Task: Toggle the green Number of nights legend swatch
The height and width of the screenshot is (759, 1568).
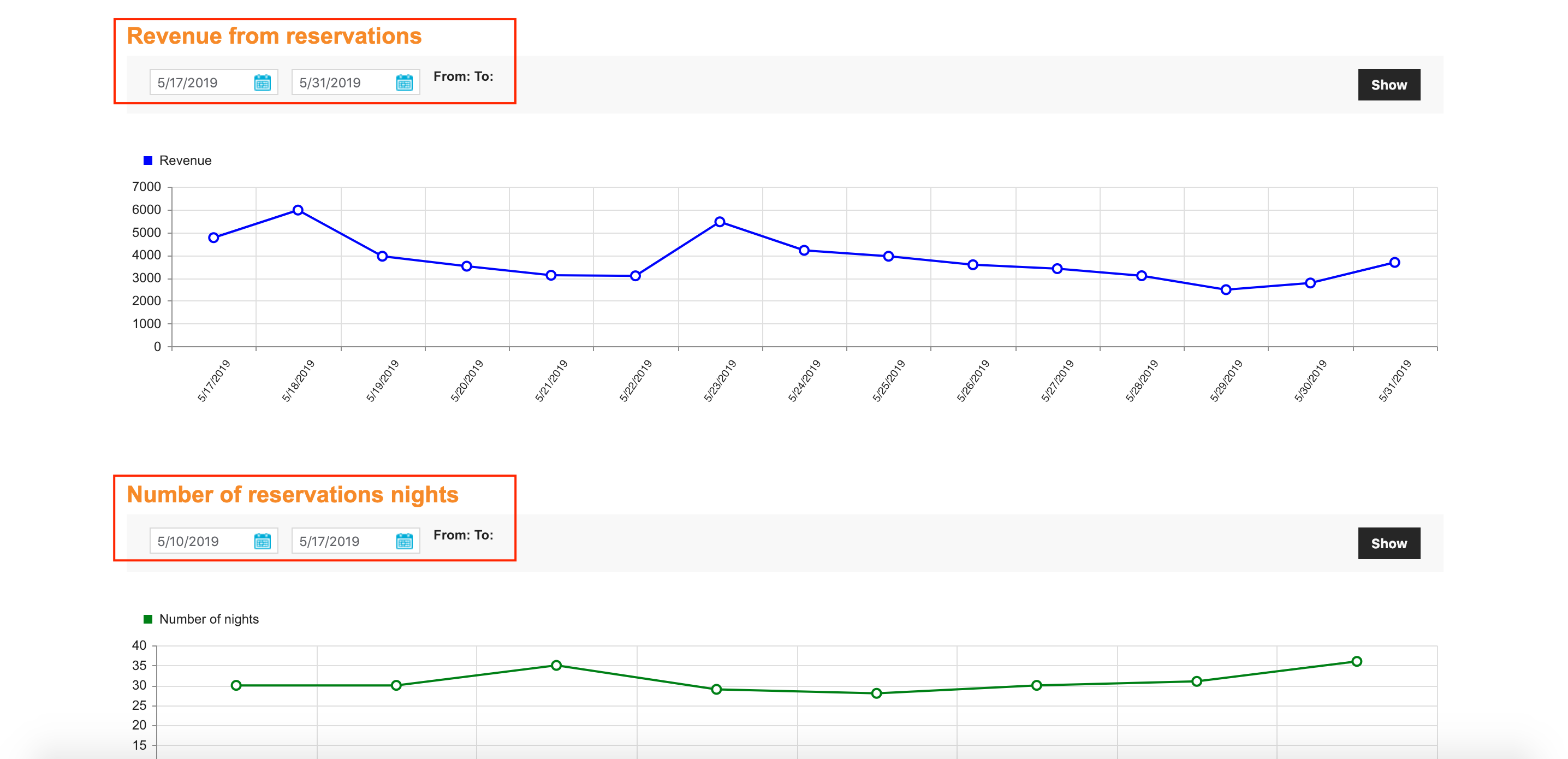Action: click(x=148, y=619)
